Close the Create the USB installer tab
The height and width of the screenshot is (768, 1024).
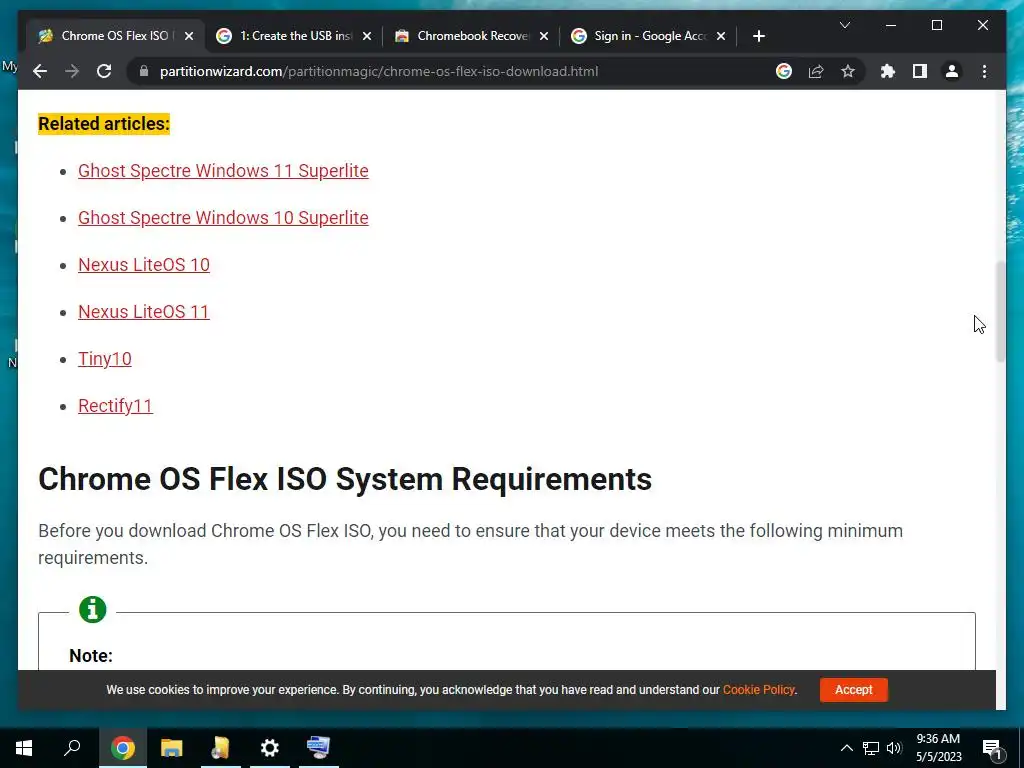(367, 36)
